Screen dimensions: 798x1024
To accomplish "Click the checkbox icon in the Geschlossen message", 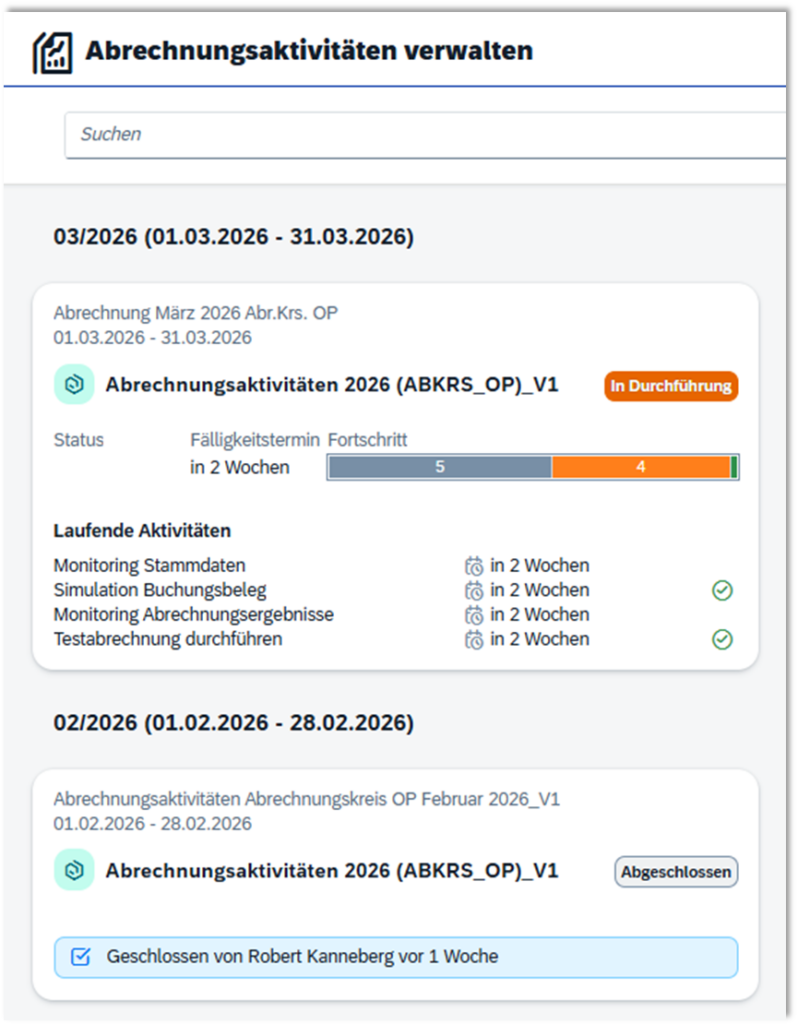I will click(81, 957).
